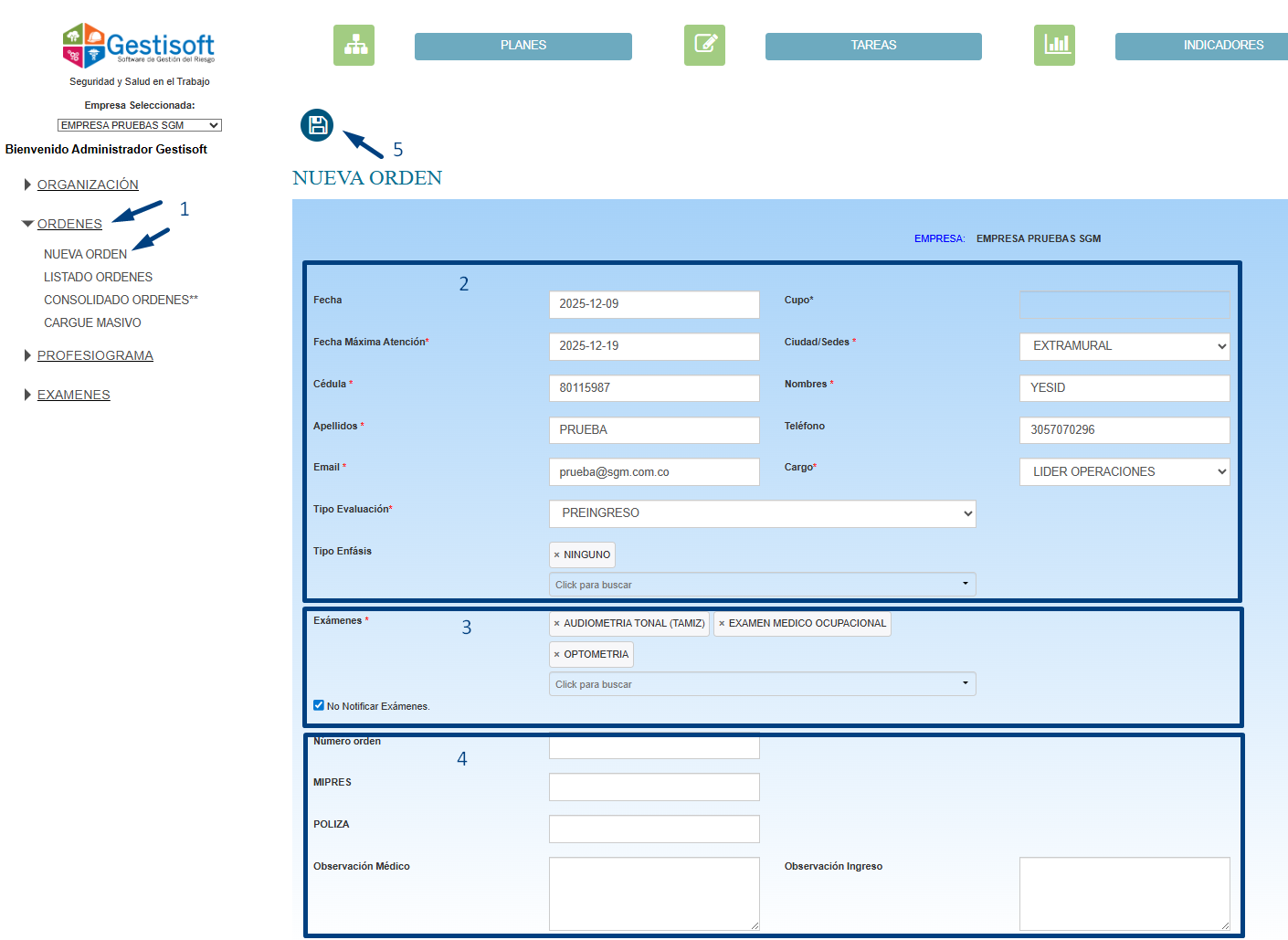1288x940 pixels.
Task: Open CARGUE MASIVO in the sidebar
Action: [92, 322]
